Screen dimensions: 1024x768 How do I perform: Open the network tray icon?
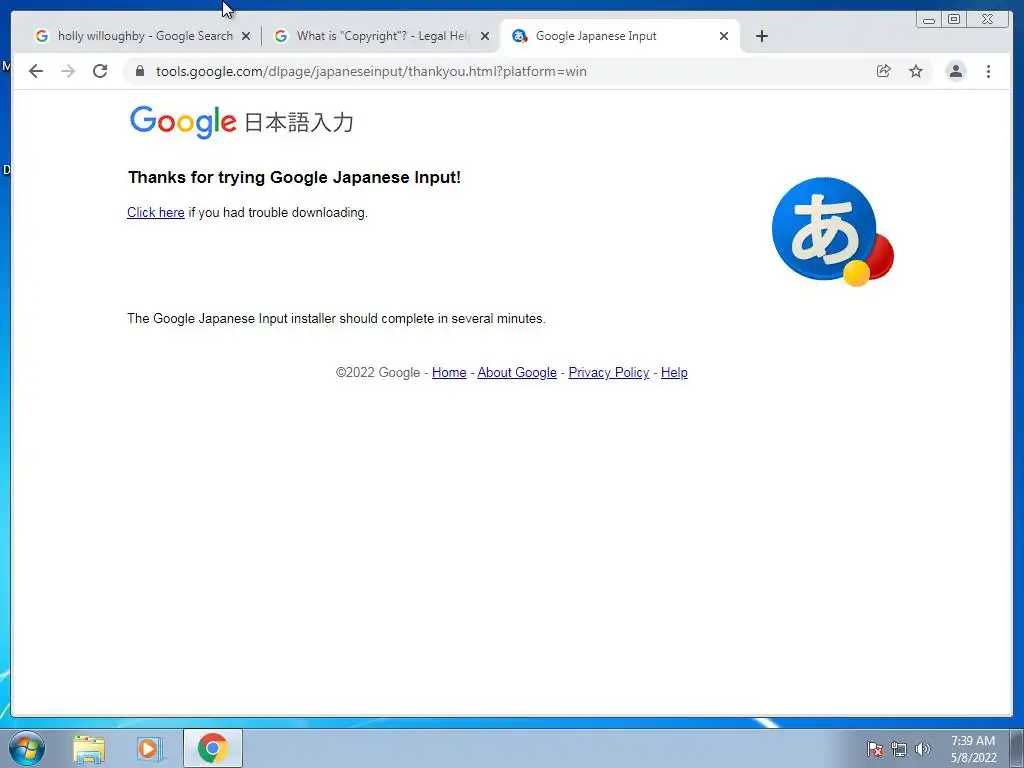click(899, 749)
